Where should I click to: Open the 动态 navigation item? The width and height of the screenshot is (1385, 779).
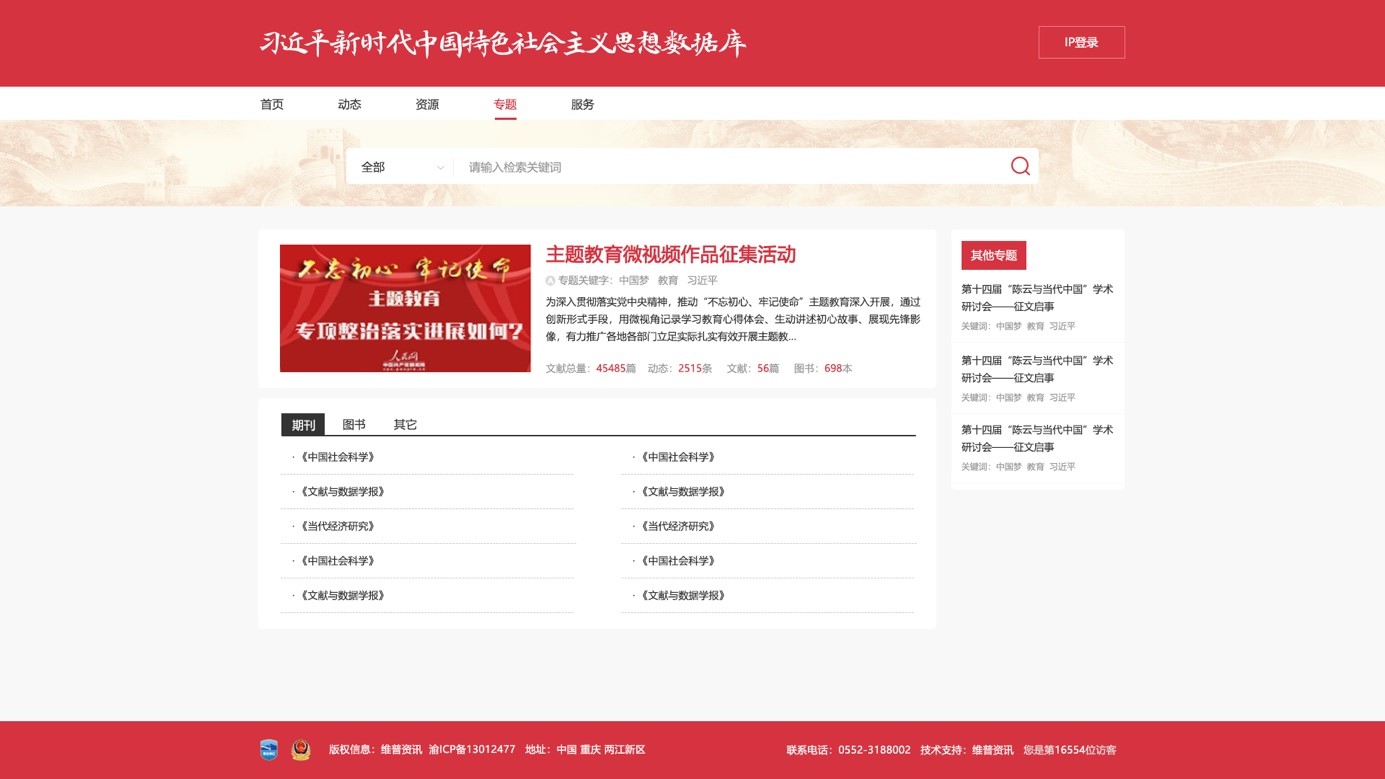pyautogui.click(x=349, y=104)
